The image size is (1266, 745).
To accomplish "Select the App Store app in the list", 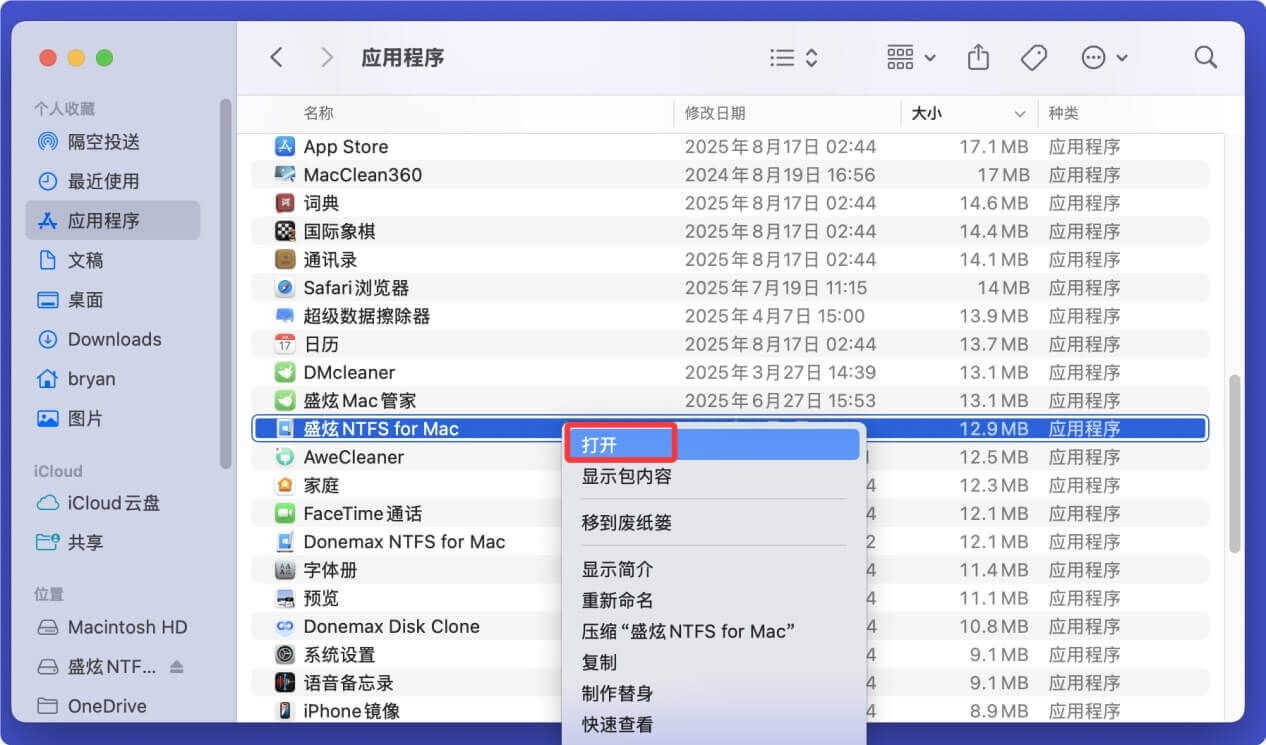I will pyautogui.click(x=344, y=146).
